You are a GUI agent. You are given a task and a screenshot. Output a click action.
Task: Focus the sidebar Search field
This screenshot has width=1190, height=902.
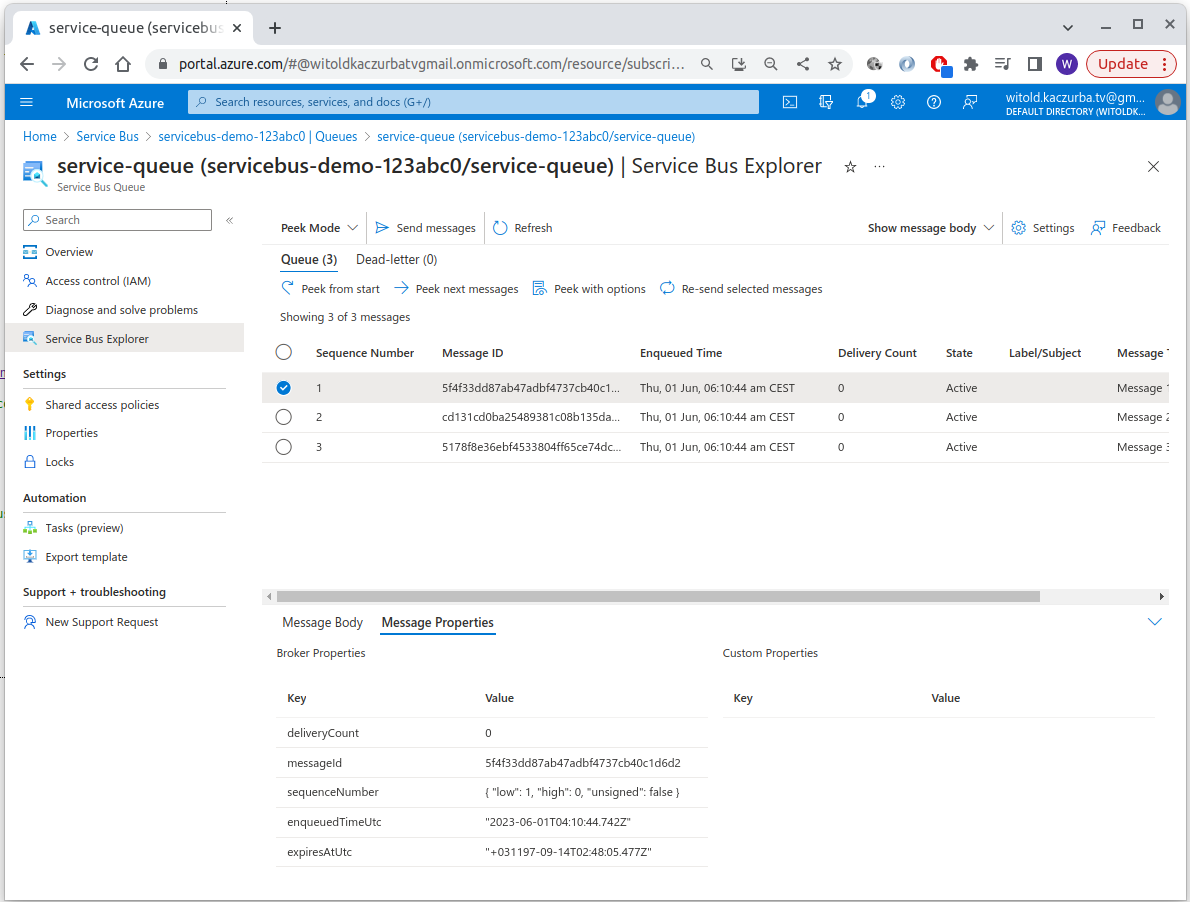click(118, 220)
